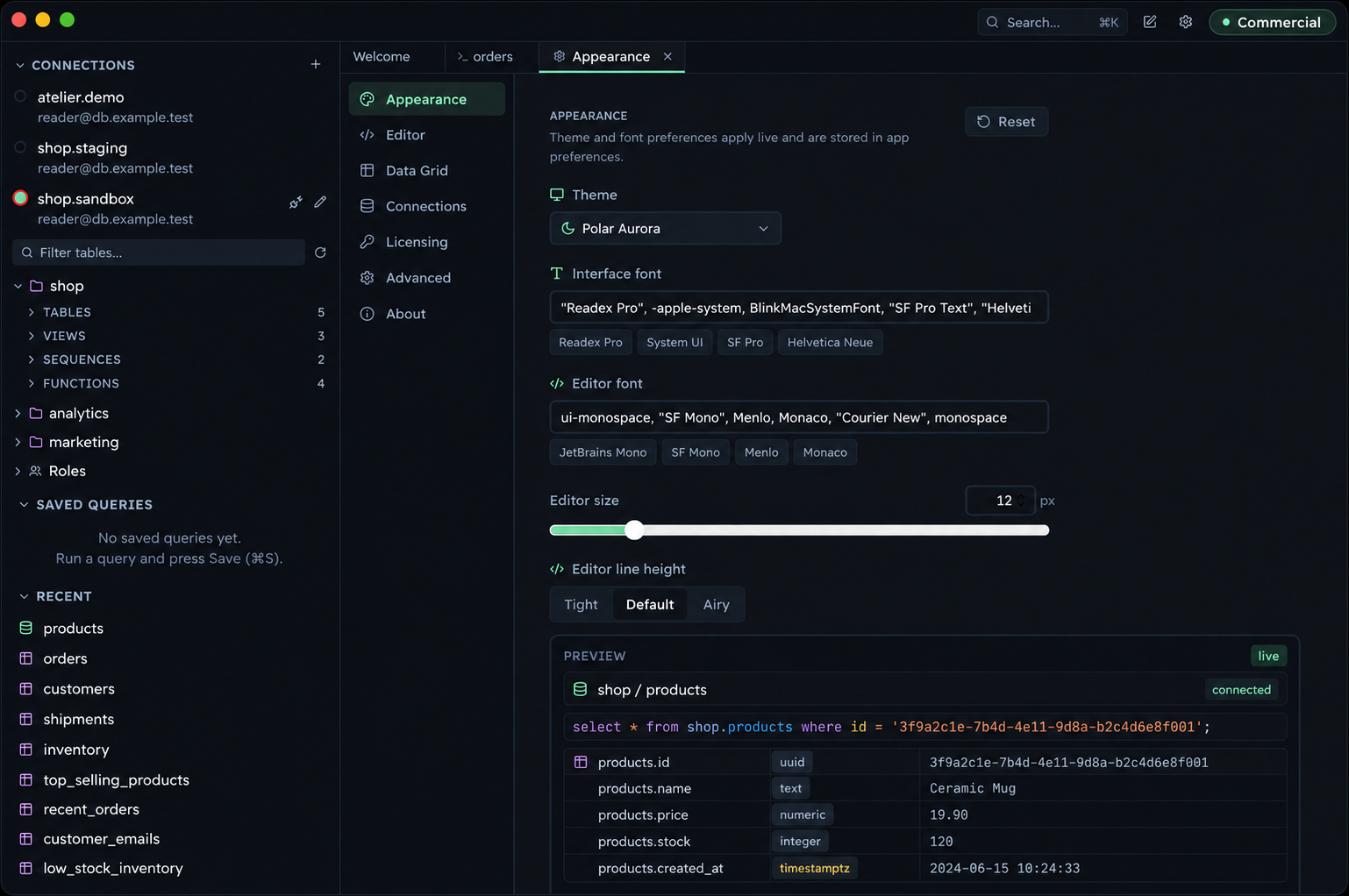Image resolution: width=1349 pixels, height=896 pixels.
Task: Set line height to Default
Action: [x=650, y=604]
